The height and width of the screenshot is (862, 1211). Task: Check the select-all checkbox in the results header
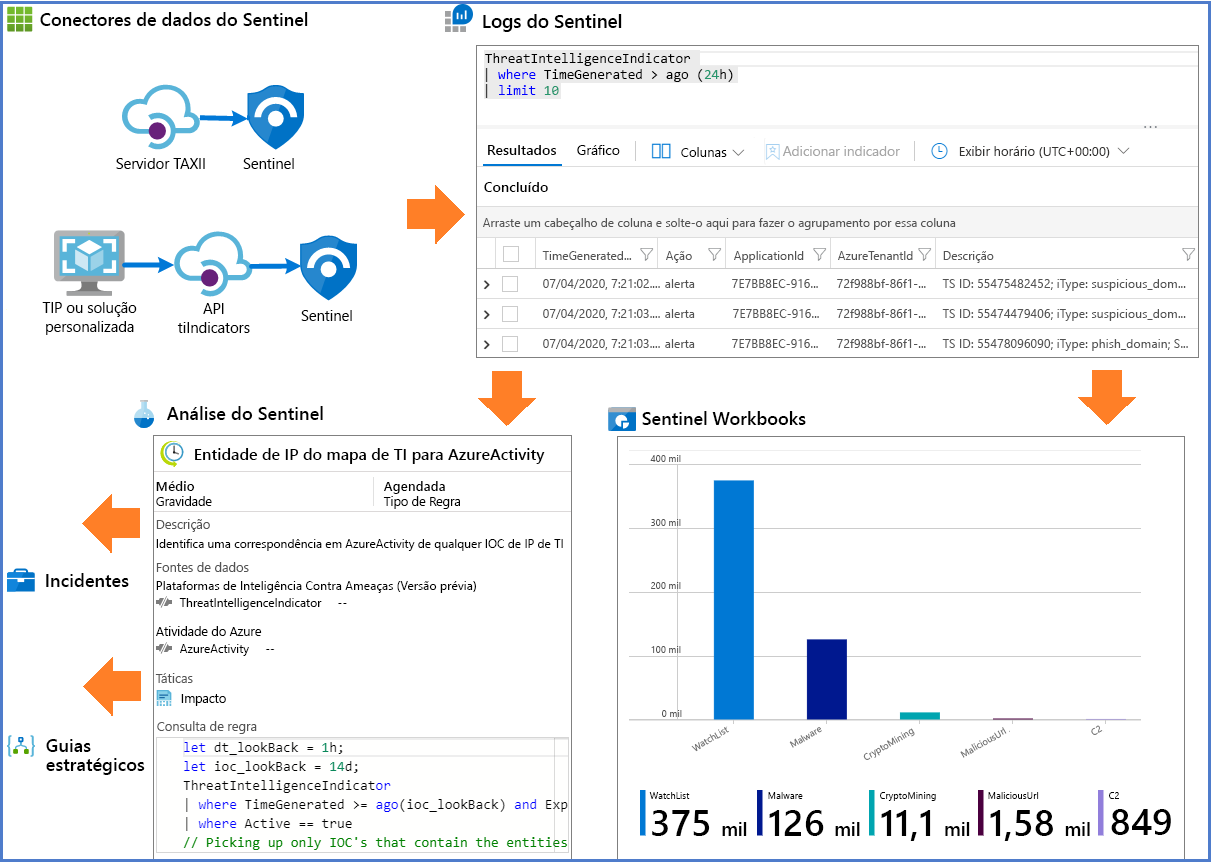coord(511,255)
